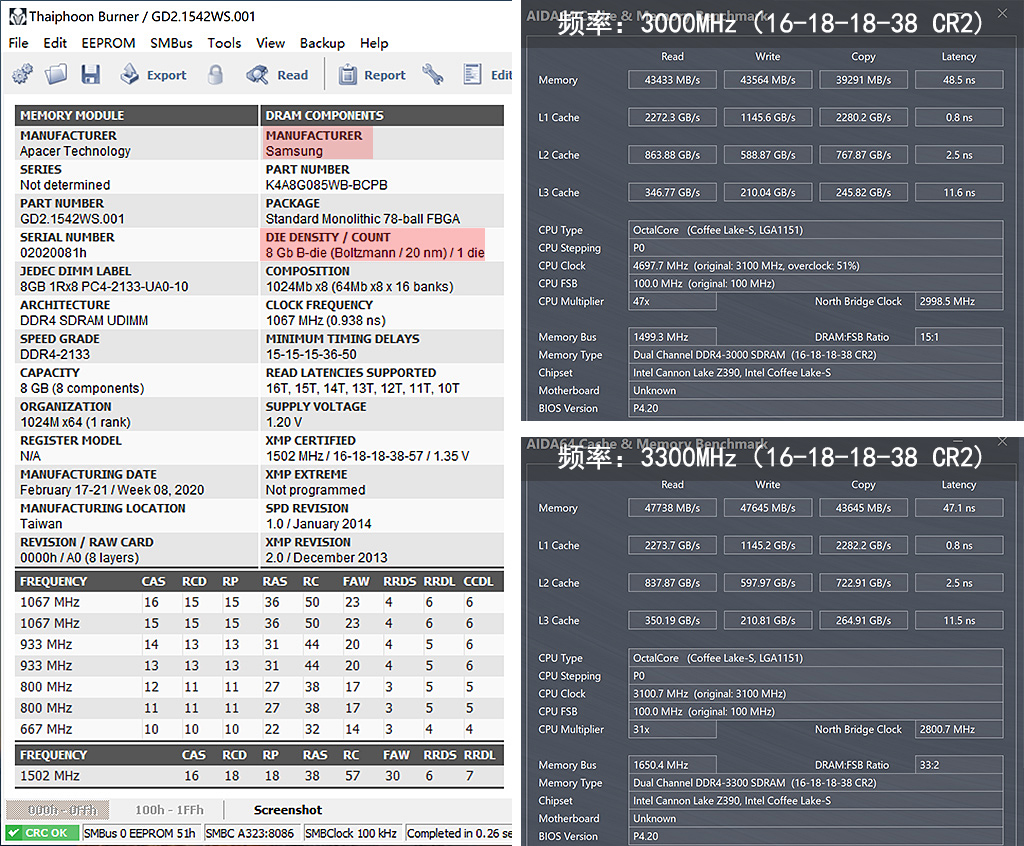1024x846 pixels.
Task: Click the serial number 02020081h
Action: pyautogui.click(x=53, y=253)
